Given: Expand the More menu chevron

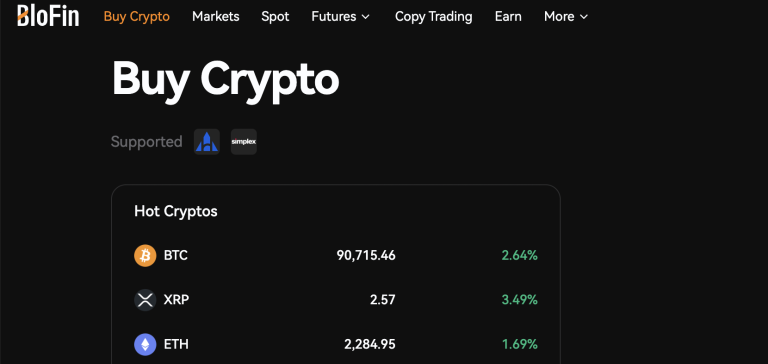Looking at the screenshot, I should point(583,17).
